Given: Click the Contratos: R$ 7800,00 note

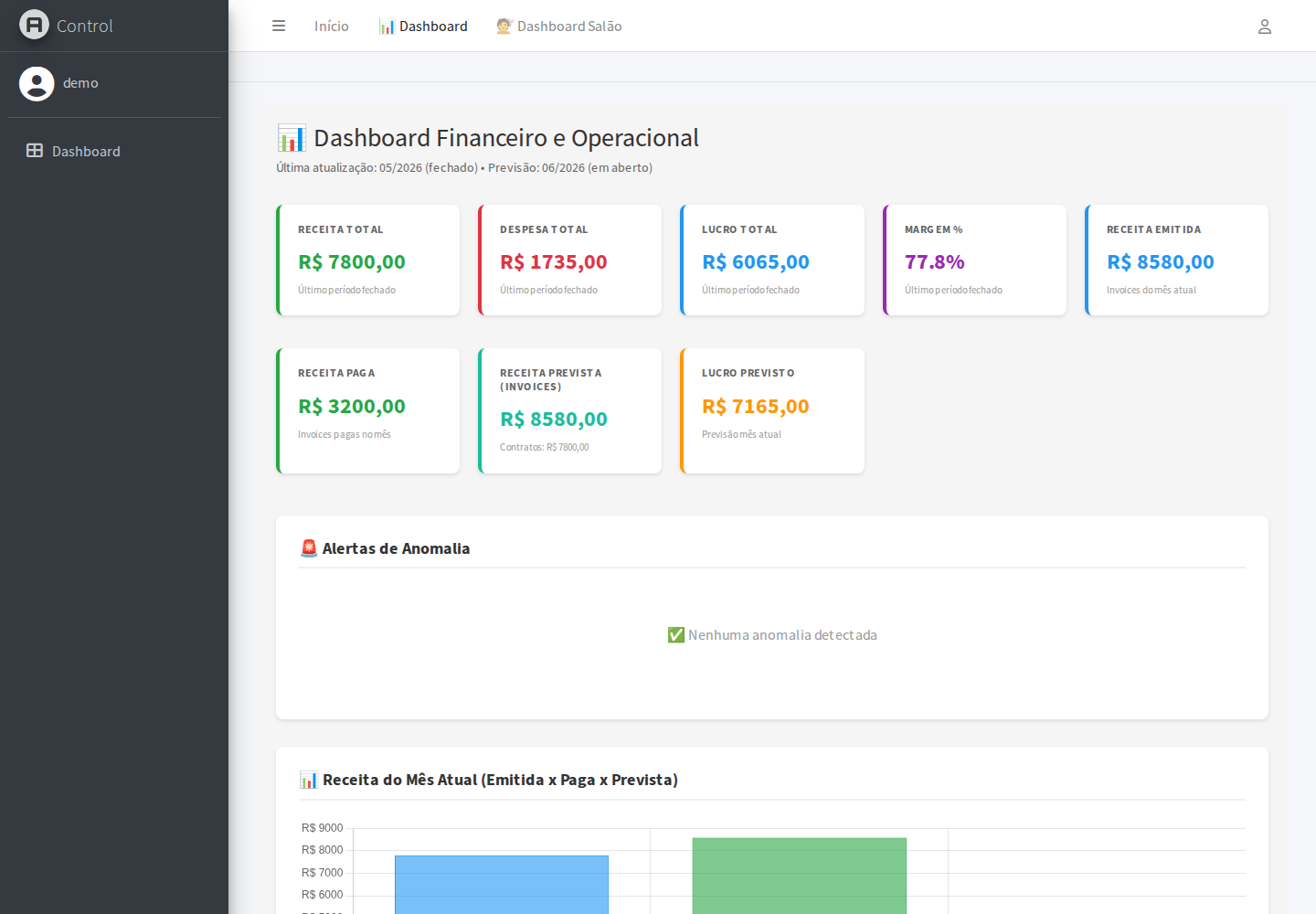Looking at the screenshot, I should [x=545, y=448].
